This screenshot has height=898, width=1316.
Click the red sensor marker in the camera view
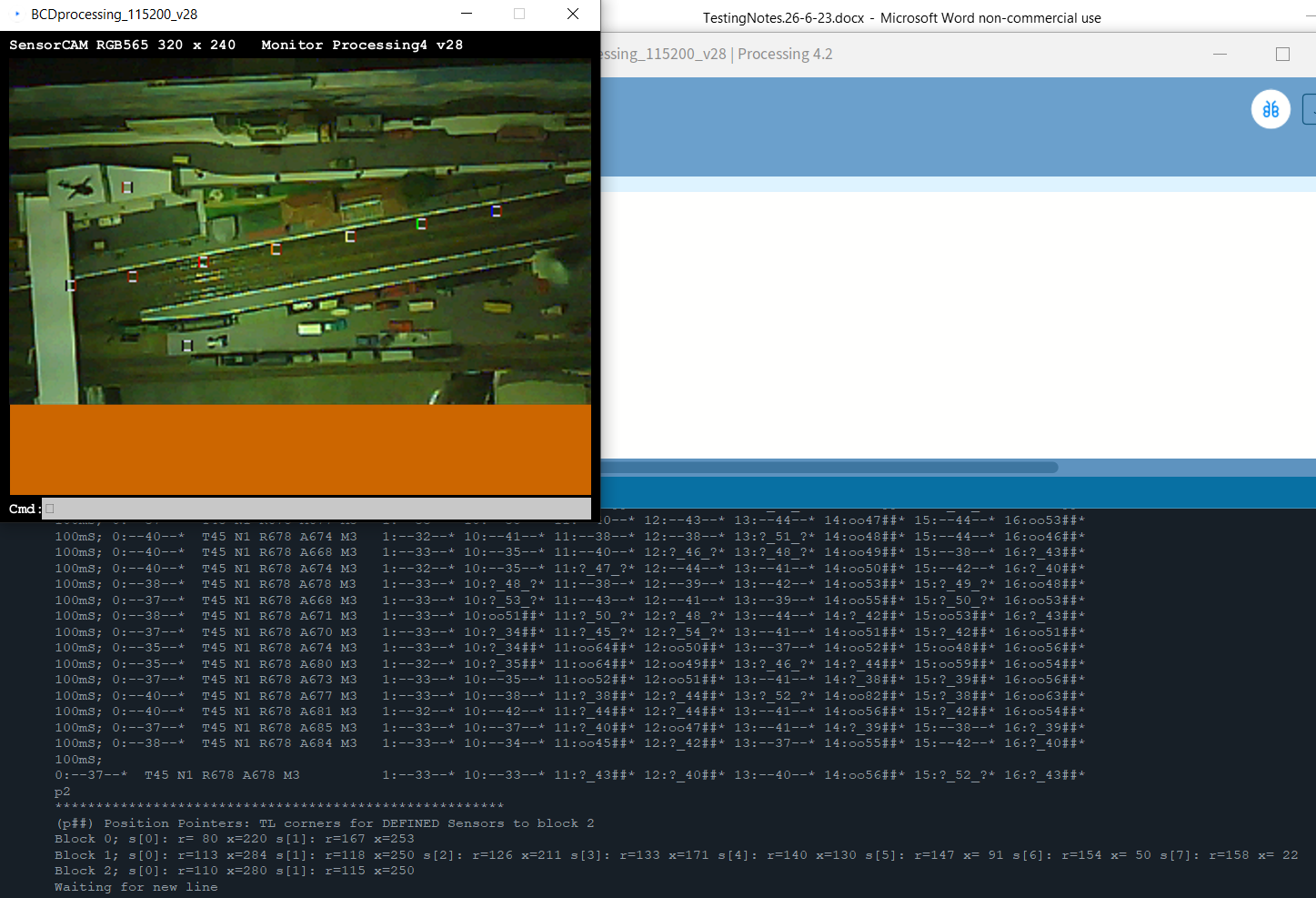pos(204,262)
